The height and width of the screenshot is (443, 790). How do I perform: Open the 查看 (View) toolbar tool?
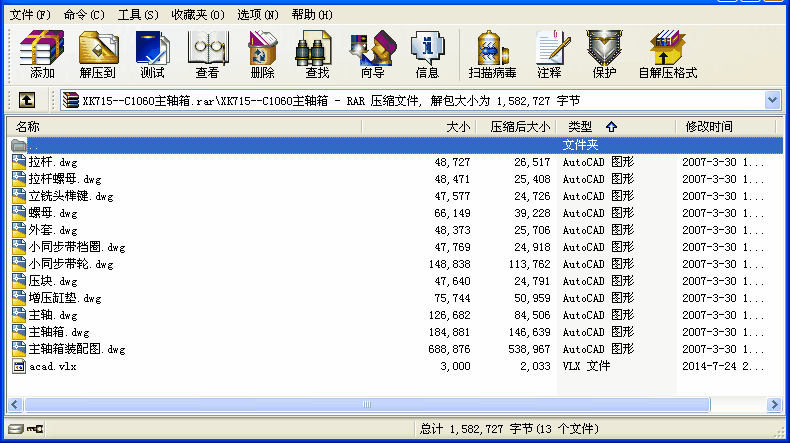pos(207,54)
